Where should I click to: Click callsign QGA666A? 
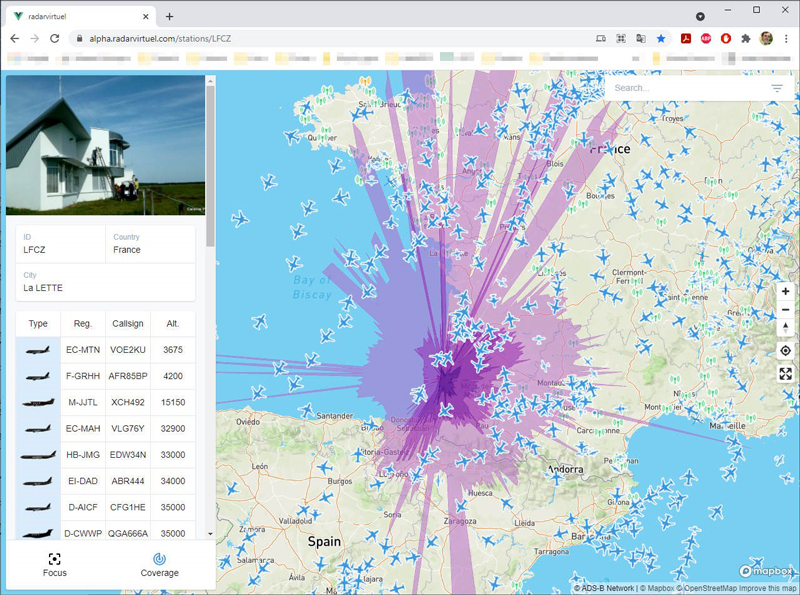128,533
